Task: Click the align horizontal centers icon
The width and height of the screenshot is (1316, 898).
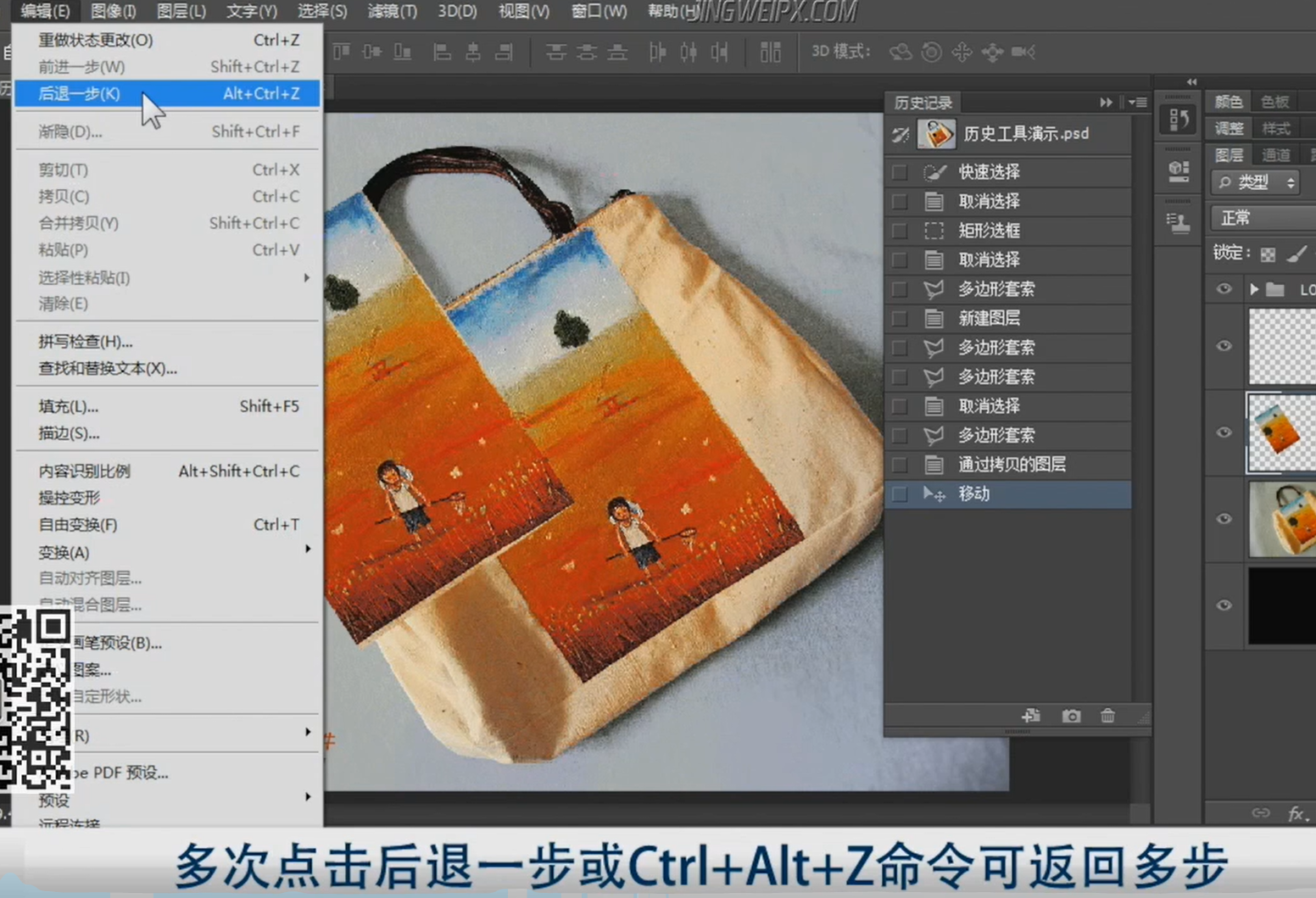Action: click(472, 52)
